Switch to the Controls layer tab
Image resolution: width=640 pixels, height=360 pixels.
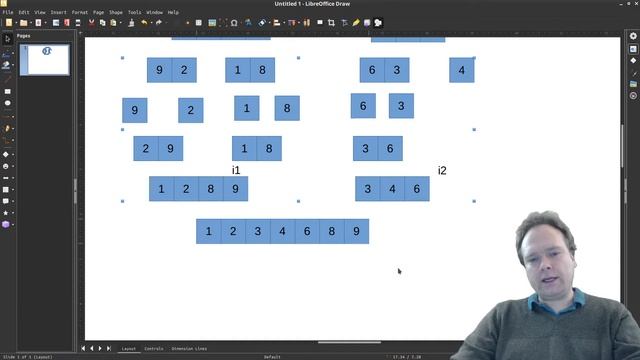click(x=154, y=349)
